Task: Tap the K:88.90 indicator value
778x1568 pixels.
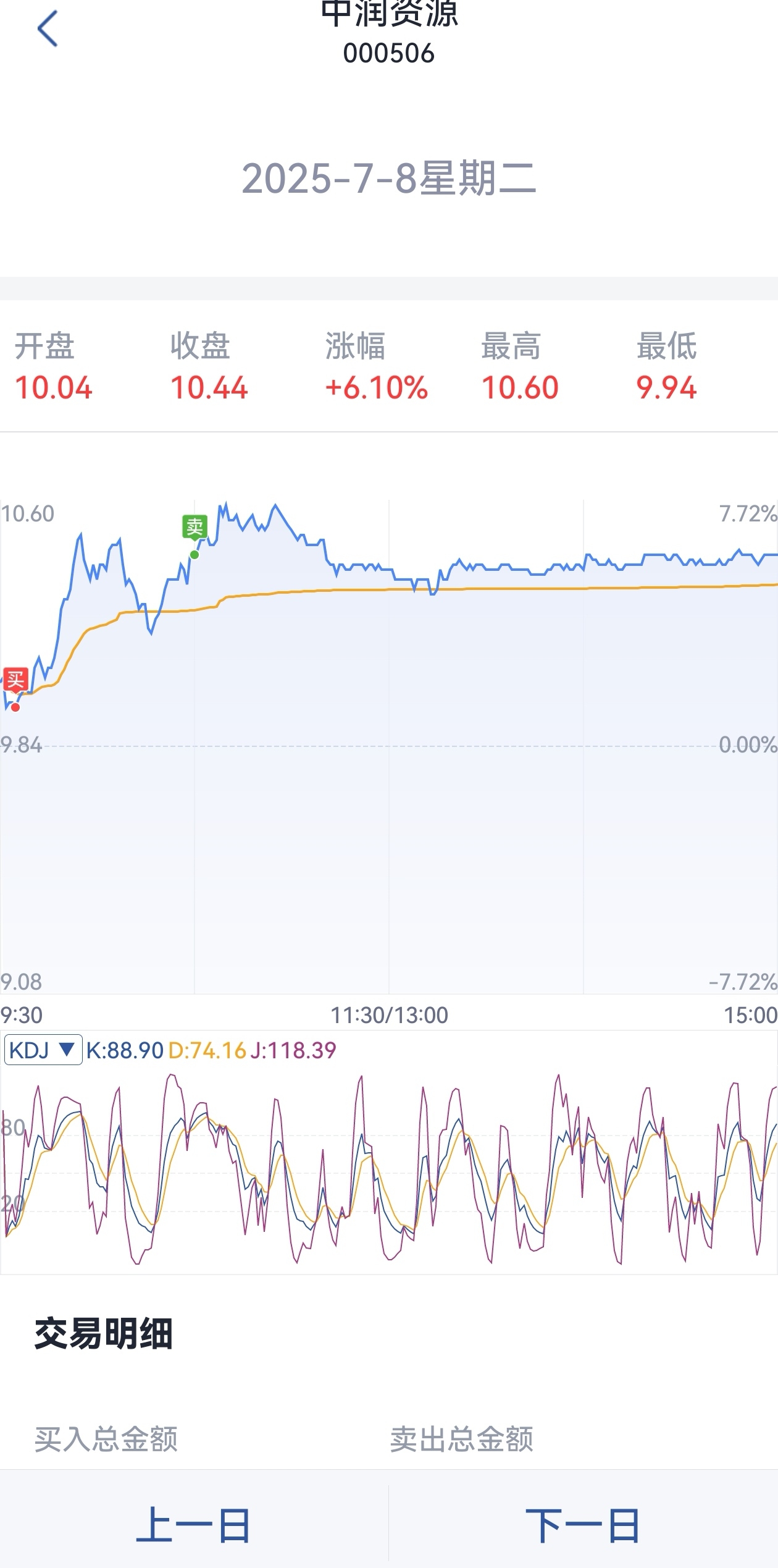Action: 125,1050
